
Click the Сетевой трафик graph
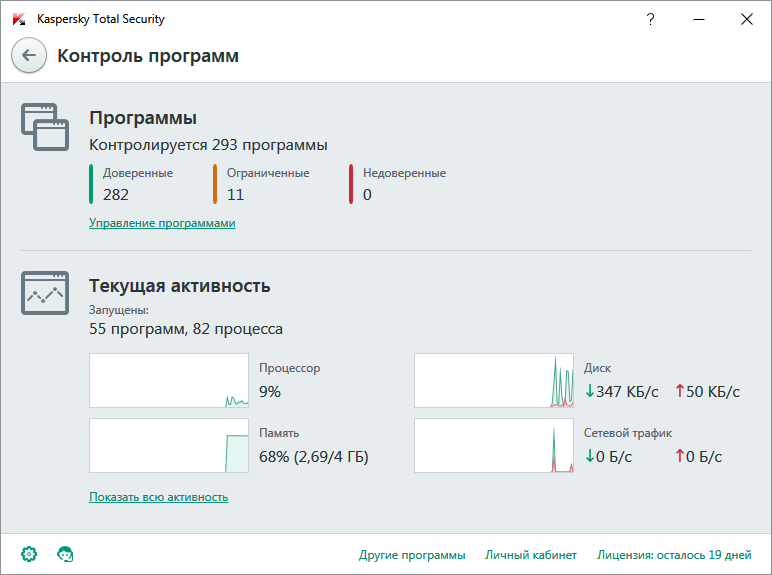(x=494, y=445)
